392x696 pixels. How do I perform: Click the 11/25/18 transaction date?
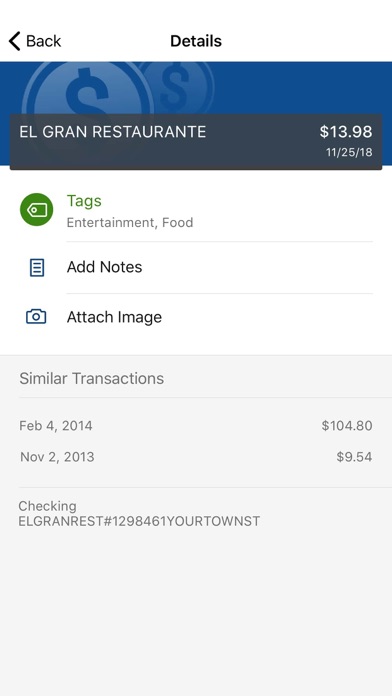click(349, 153)
